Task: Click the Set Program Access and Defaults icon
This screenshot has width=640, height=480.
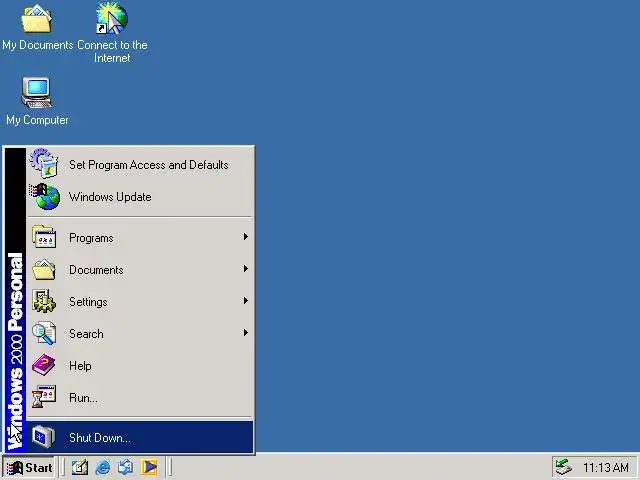Action: (x=44, y=164)
